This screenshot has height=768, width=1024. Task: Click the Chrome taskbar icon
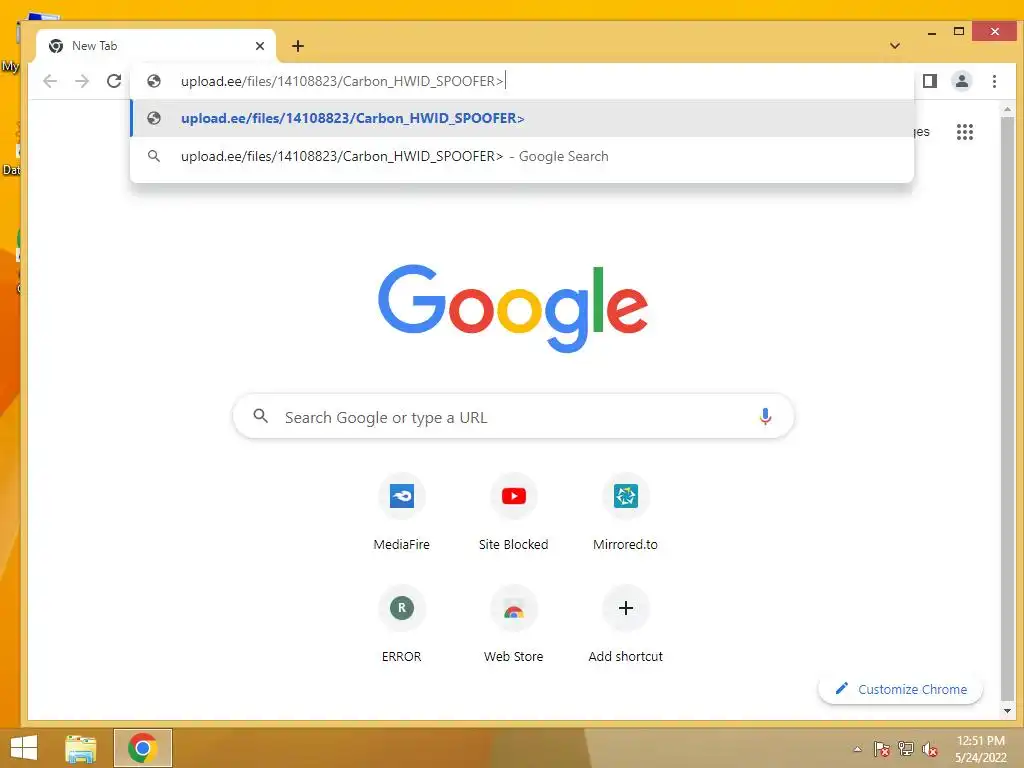143,748
